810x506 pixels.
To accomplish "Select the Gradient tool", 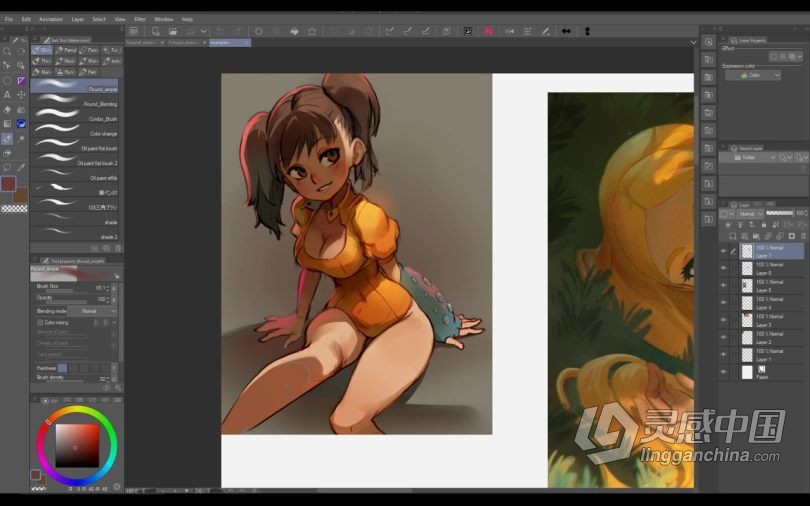I will tap(7, 124).
